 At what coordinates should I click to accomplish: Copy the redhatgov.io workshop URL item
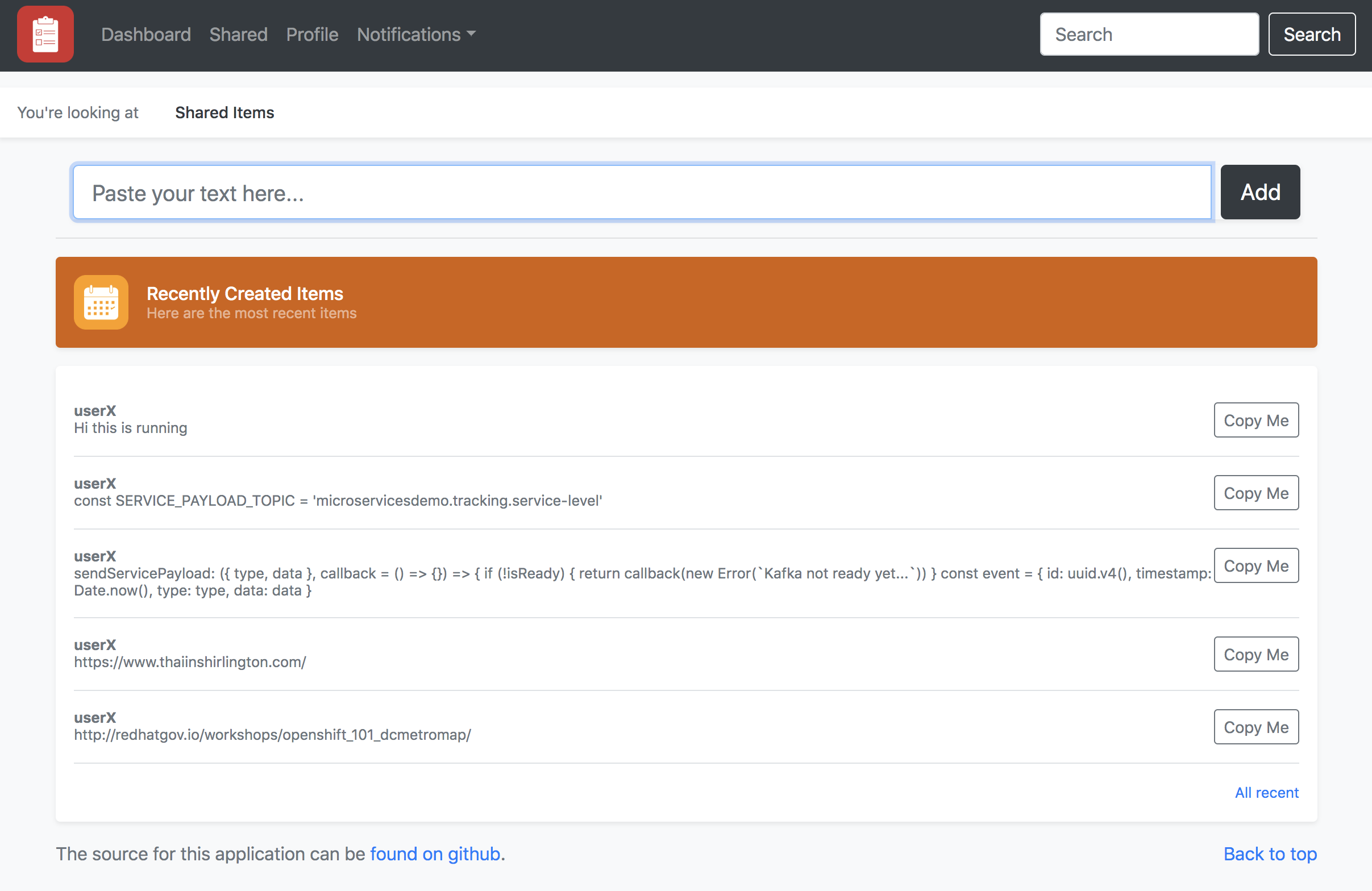[x=1255, y=727]
